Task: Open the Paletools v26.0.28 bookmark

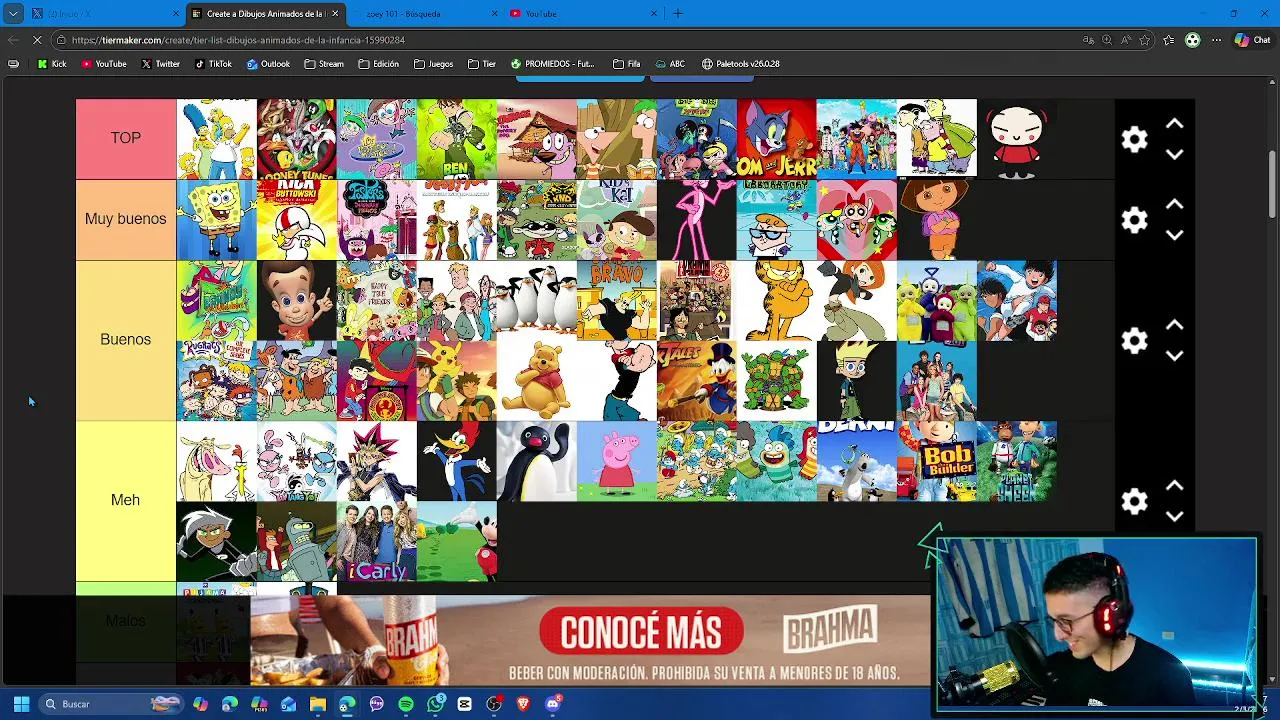Action: pyautogui.click(x=741, y=64)
